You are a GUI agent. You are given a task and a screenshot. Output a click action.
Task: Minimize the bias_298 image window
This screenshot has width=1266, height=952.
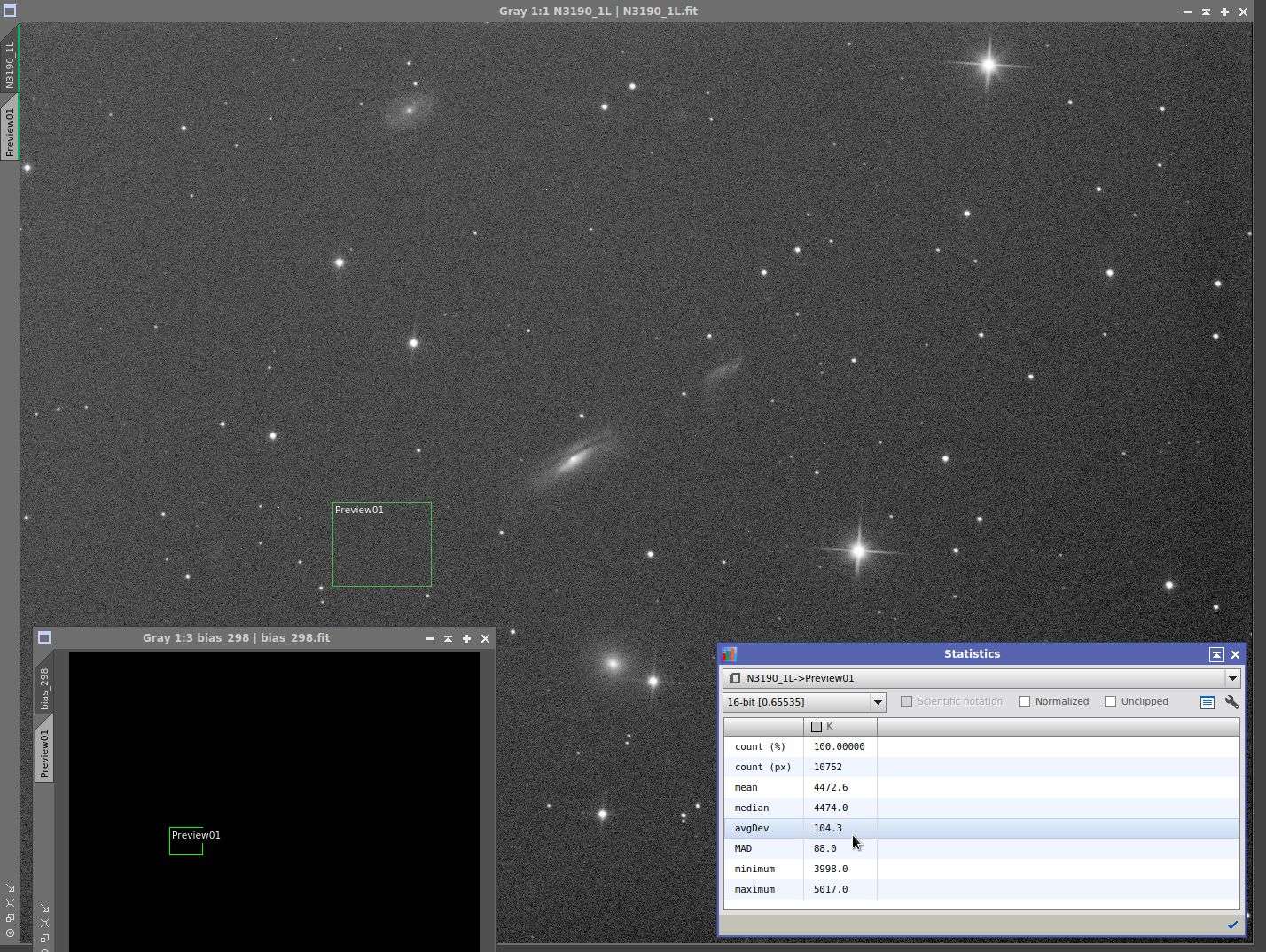(x=429, y=638)
